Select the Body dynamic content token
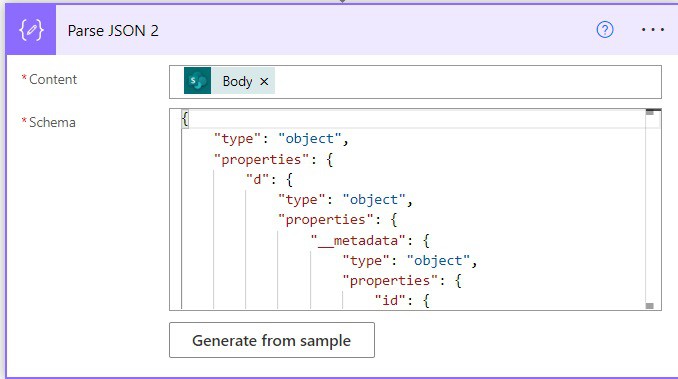Viewport: 678px width, 379px height. click(x=229, y=81)
